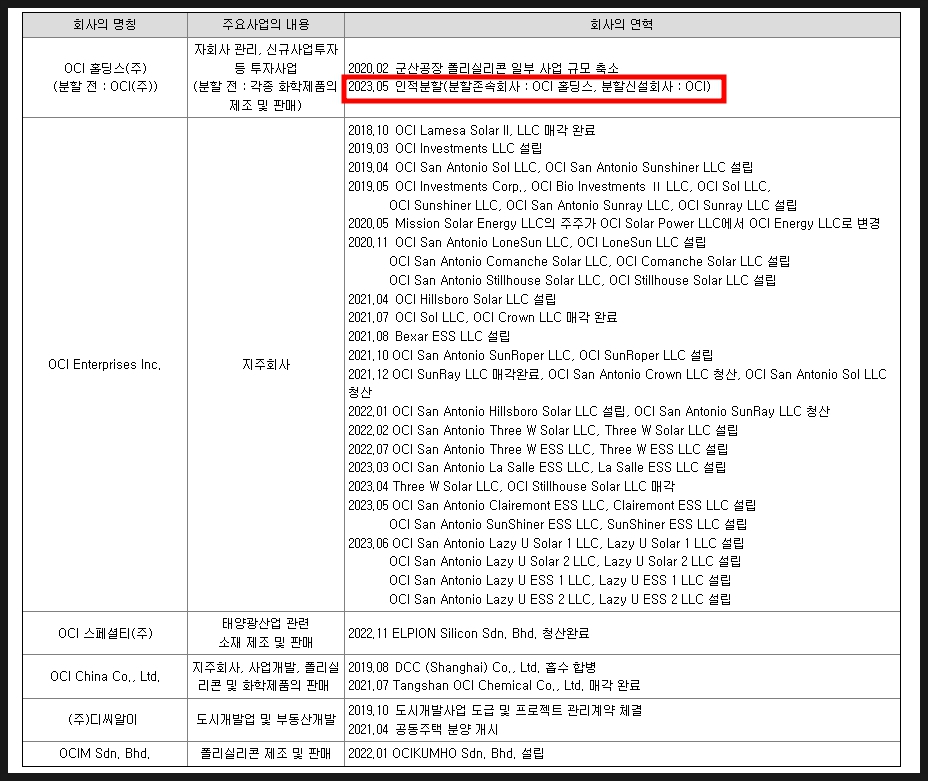Viewport: 928px width, 781px height.
Task: Click '2021.07 Tangshan OCI Chemical' line
Action: (494, 686)
